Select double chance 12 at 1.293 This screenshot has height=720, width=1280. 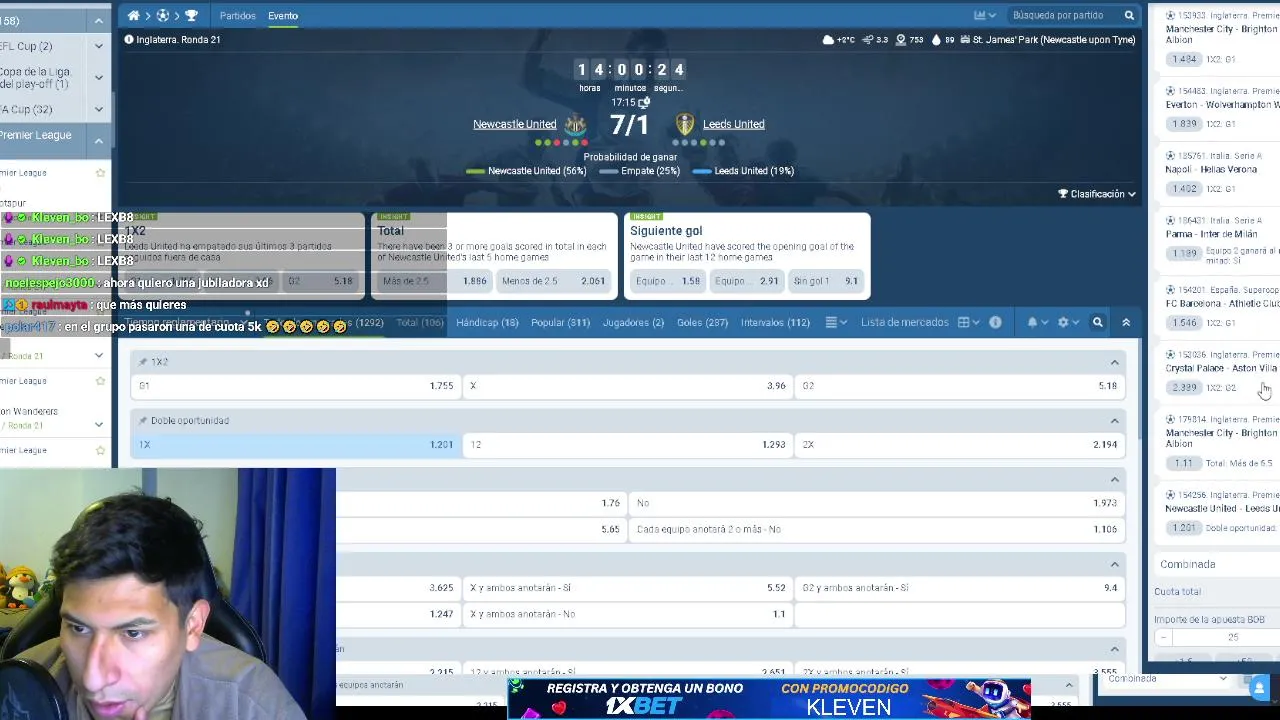pos(628,445)
